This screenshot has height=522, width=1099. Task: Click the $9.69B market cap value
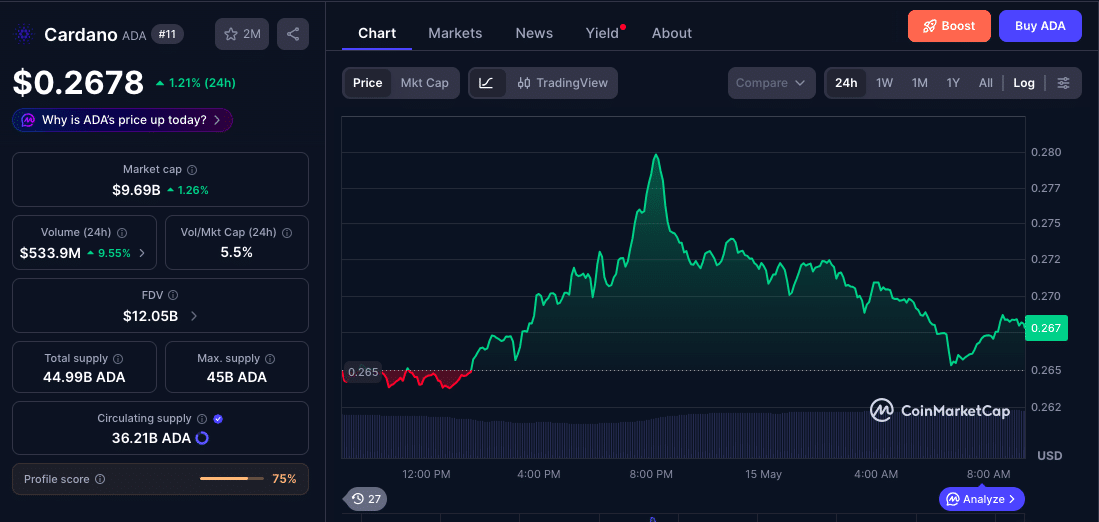136,190
